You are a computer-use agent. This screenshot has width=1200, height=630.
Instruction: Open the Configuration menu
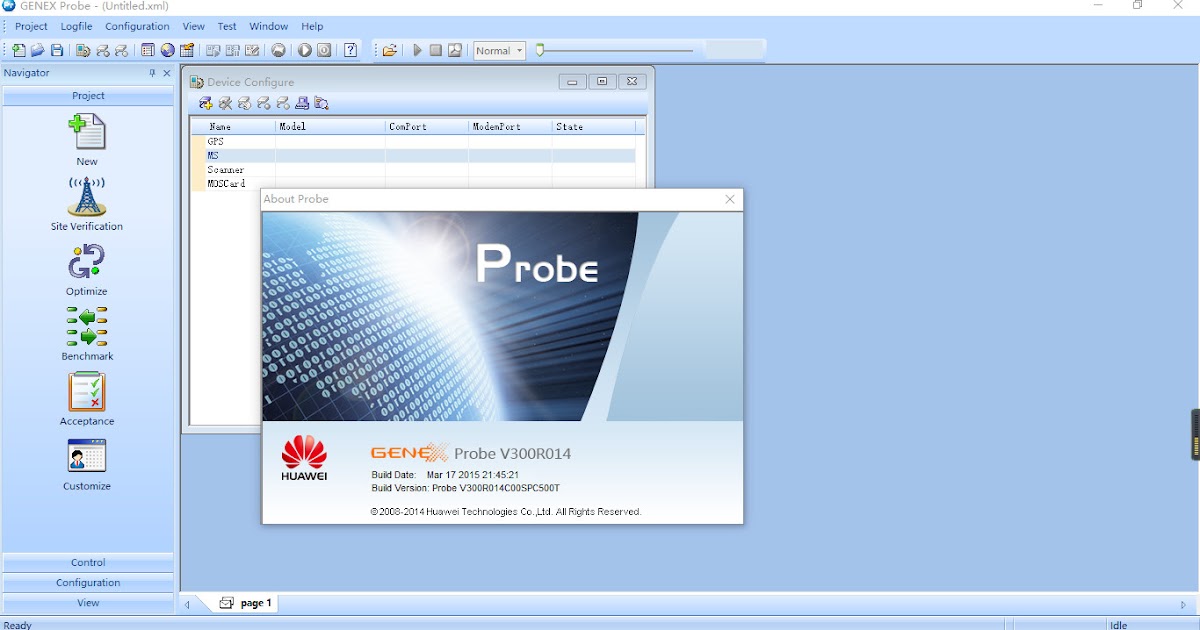pos(137,26)
